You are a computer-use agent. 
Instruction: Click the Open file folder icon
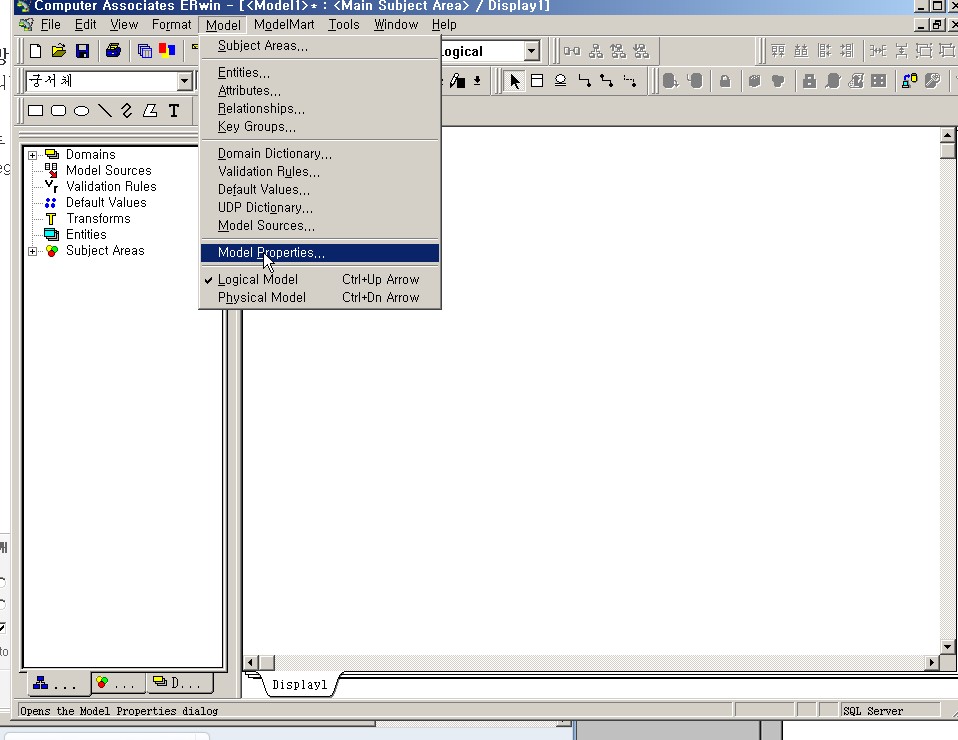click(x=59, y=51)
